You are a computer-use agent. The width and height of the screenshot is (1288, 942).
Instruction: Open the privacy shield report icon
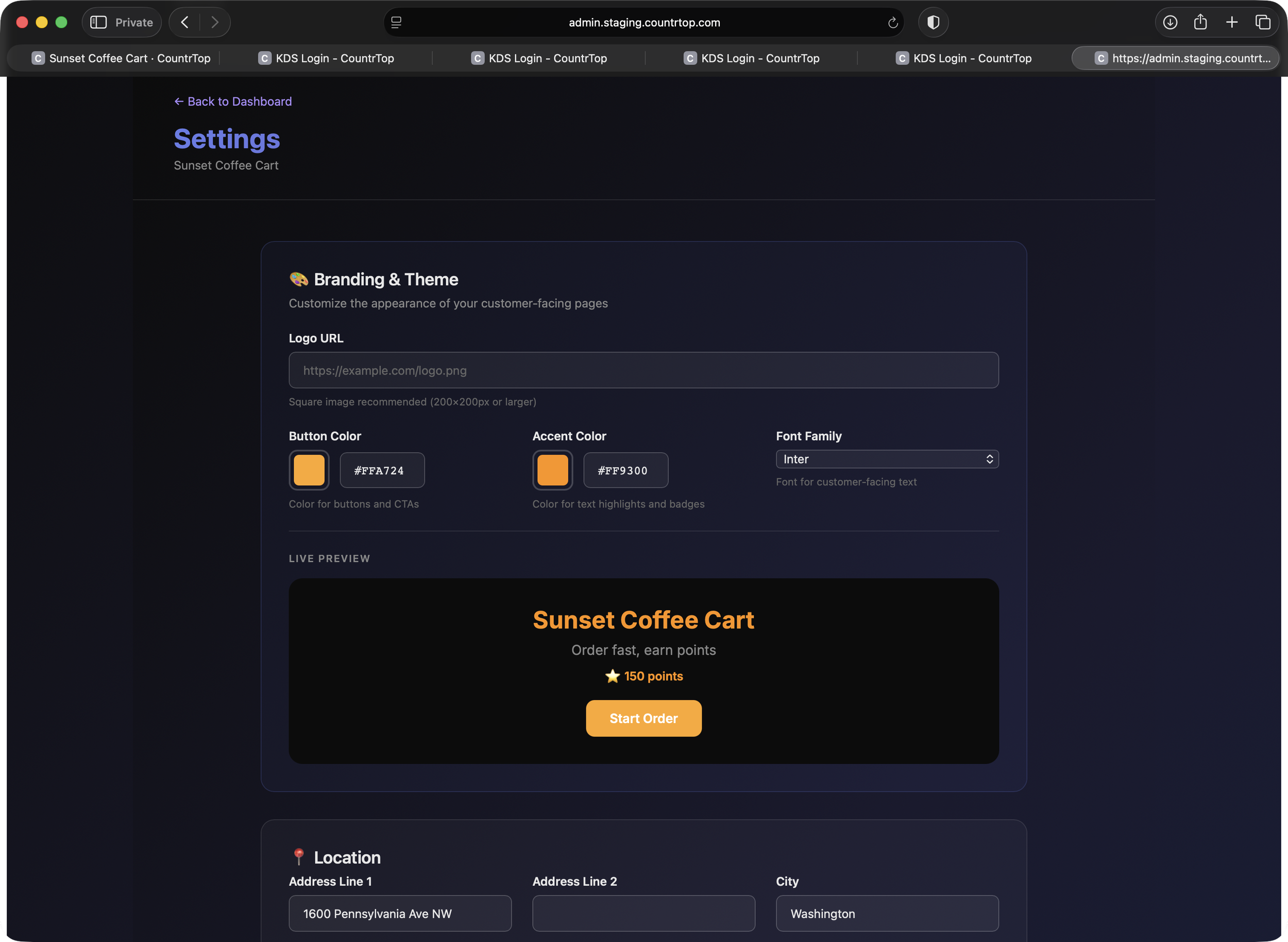pyautogui.click(x=933, y=22)
